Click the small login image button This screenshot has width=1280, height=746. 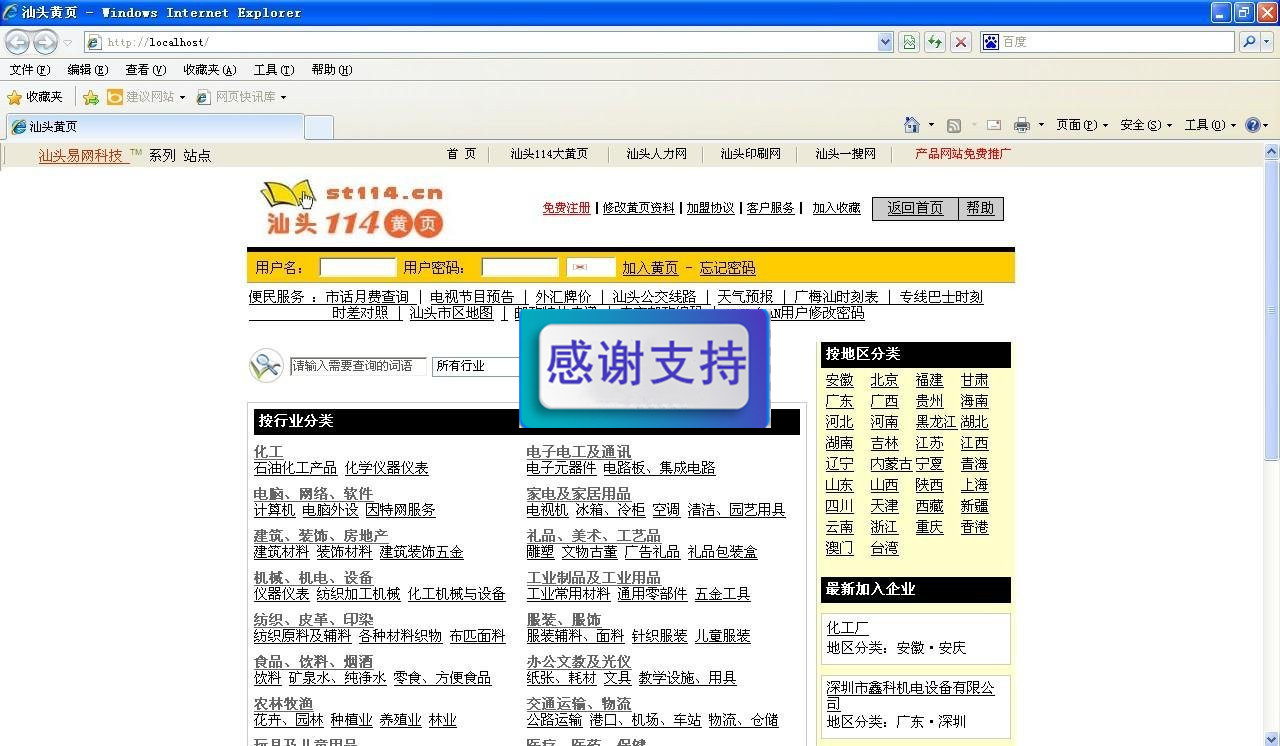click(x=590, y=267)
